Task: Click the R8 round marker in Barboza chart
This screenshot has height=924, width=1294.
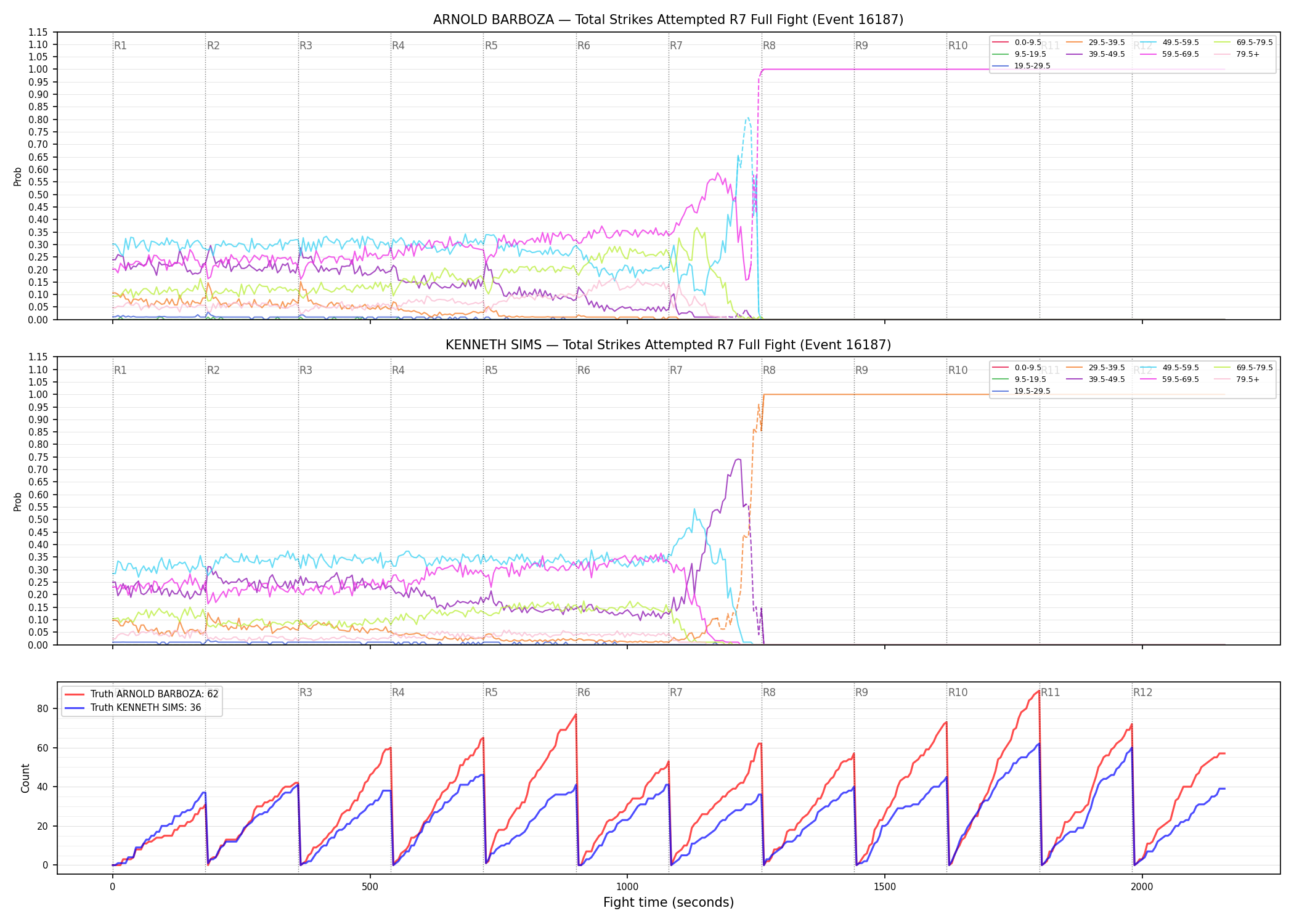Action: [769, 46]
